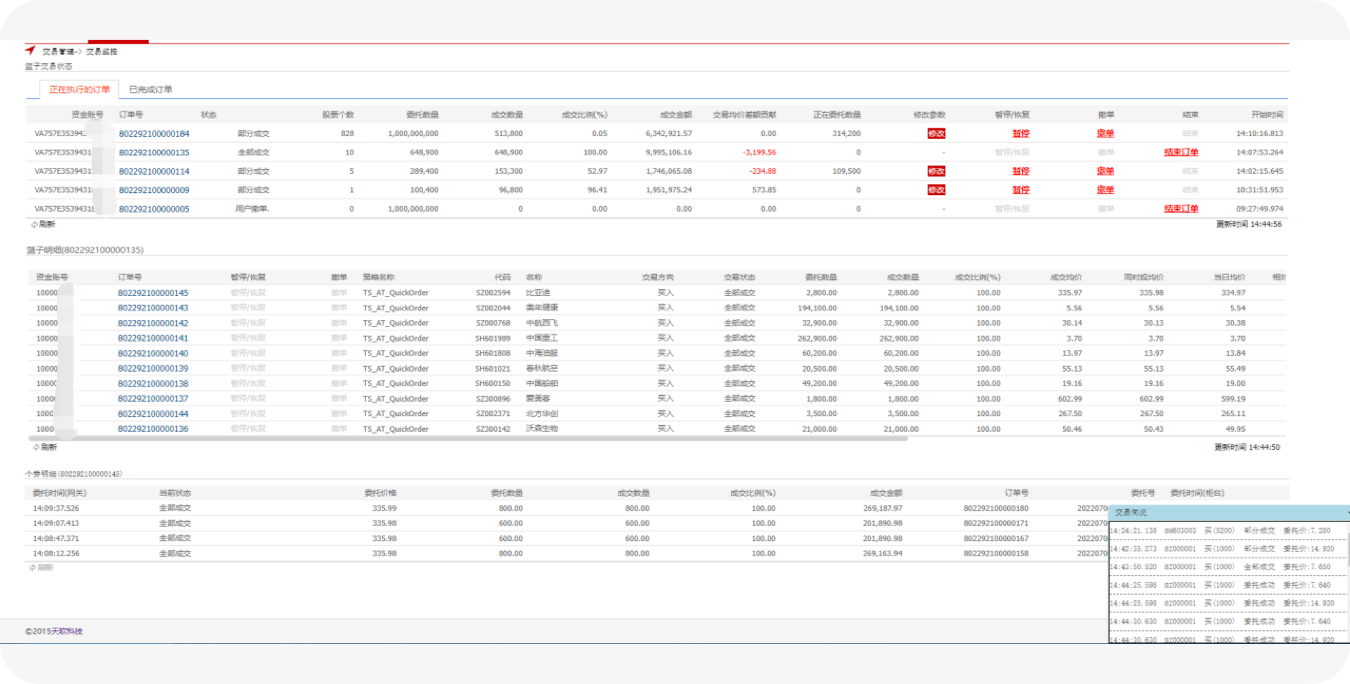This screenshot has height=684, width=1350.
Task: End order 802292100000135 via 结束订单
Action: tap(1181, 152)
